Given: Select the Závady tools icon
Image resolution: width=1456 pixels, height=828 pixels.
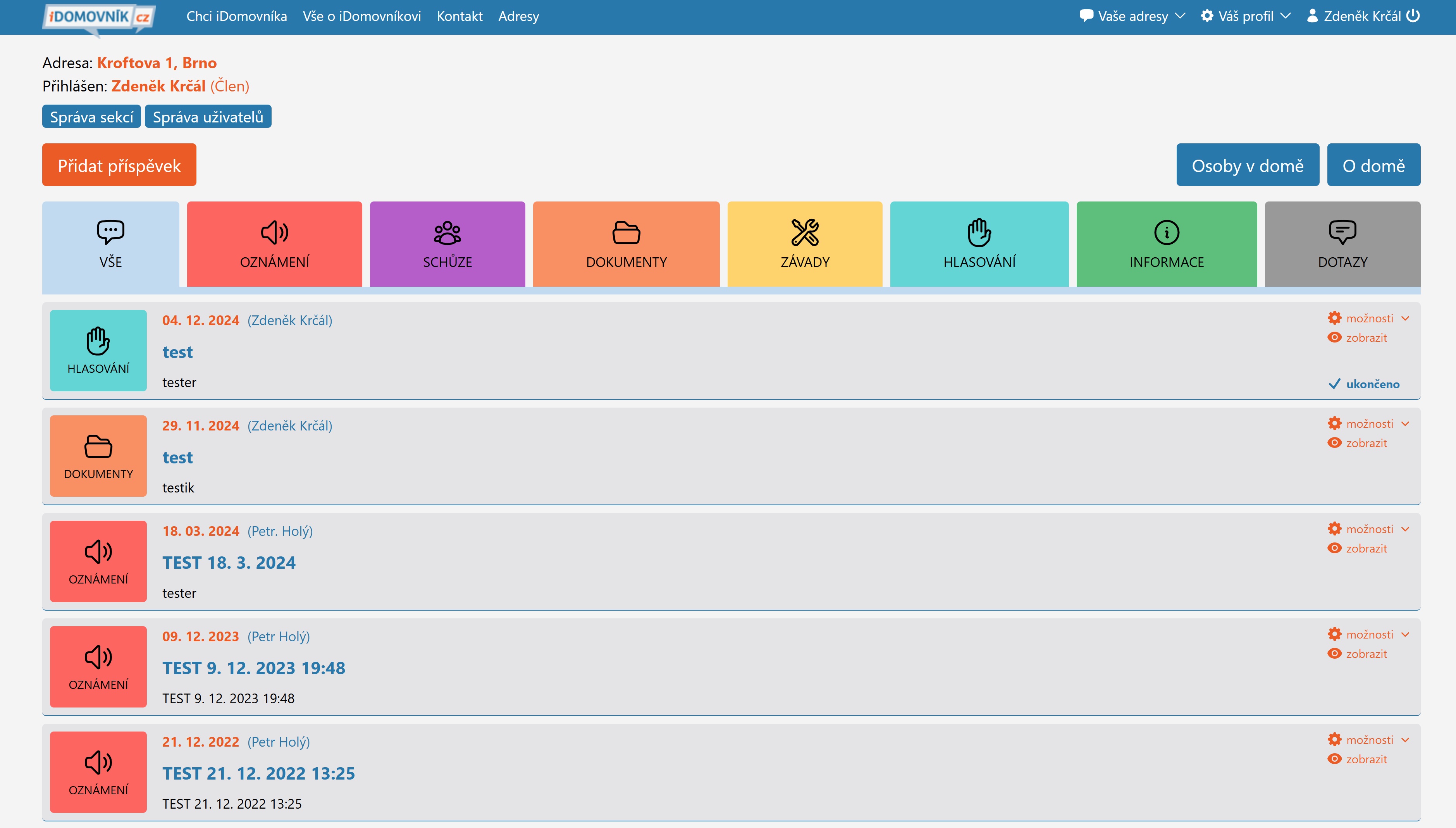Looking at the screenshot, I should (x=804, y=232).
